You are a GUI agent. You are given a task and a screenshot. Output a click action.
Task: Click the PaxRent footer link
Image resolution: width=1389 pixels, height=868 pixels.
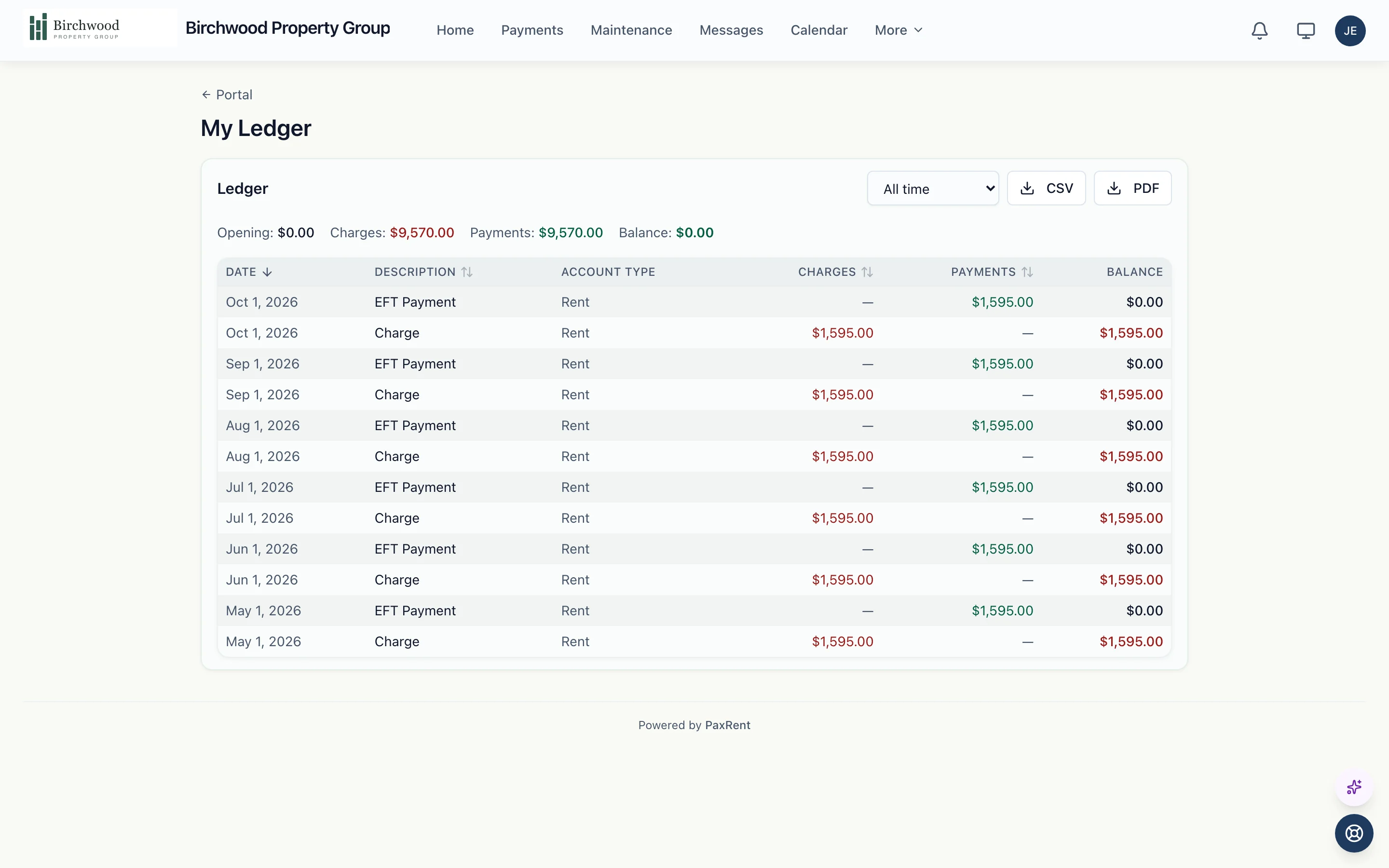(x=727, y=725)
